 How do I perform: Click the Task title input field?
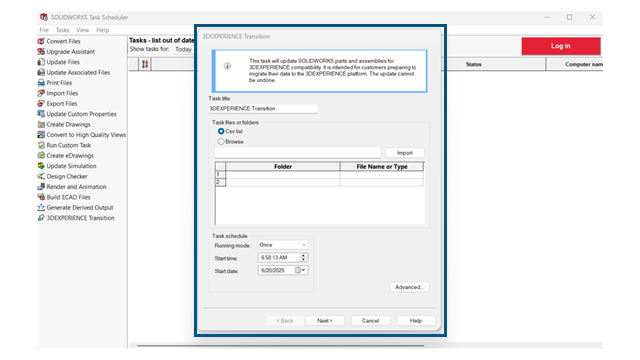pos(263,109)
